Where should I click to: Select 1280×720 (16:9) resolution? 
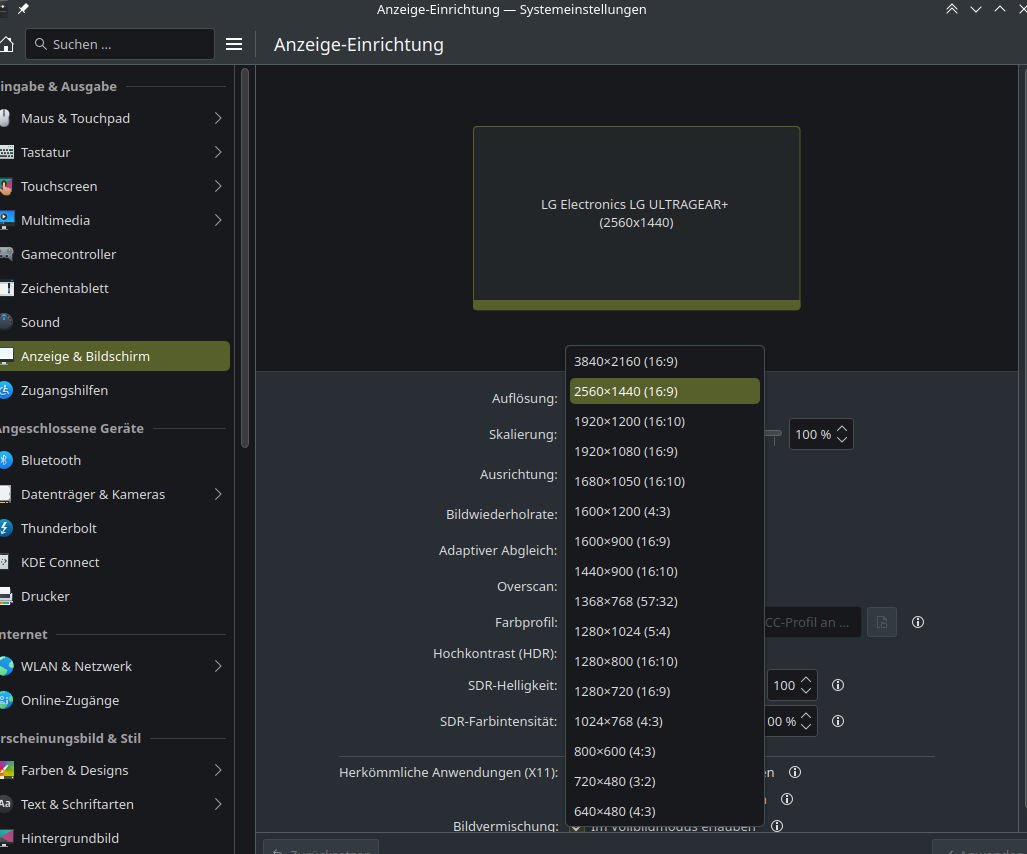click(x=664, y=692)
